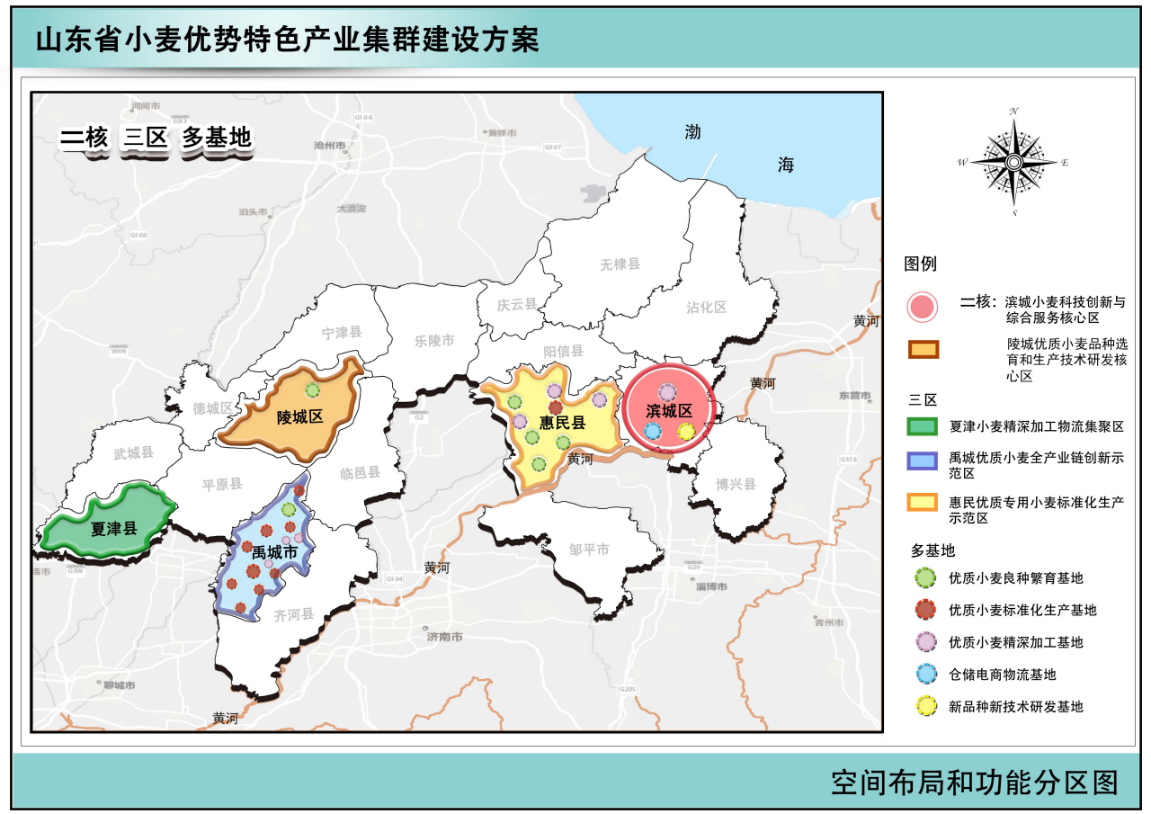Click the footer caption 空间布局和功能分区图

pos(974,782)
